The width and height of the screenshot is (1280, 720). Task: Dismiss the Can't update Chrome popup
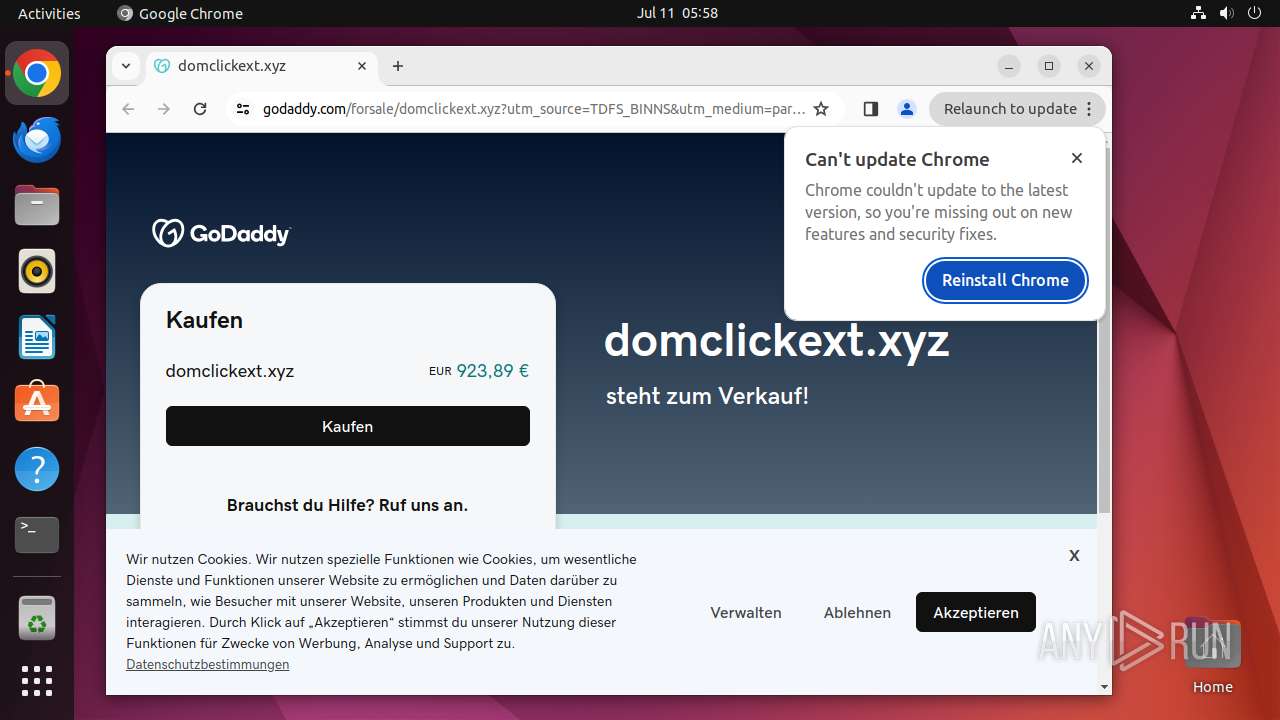click(1077, 158)
